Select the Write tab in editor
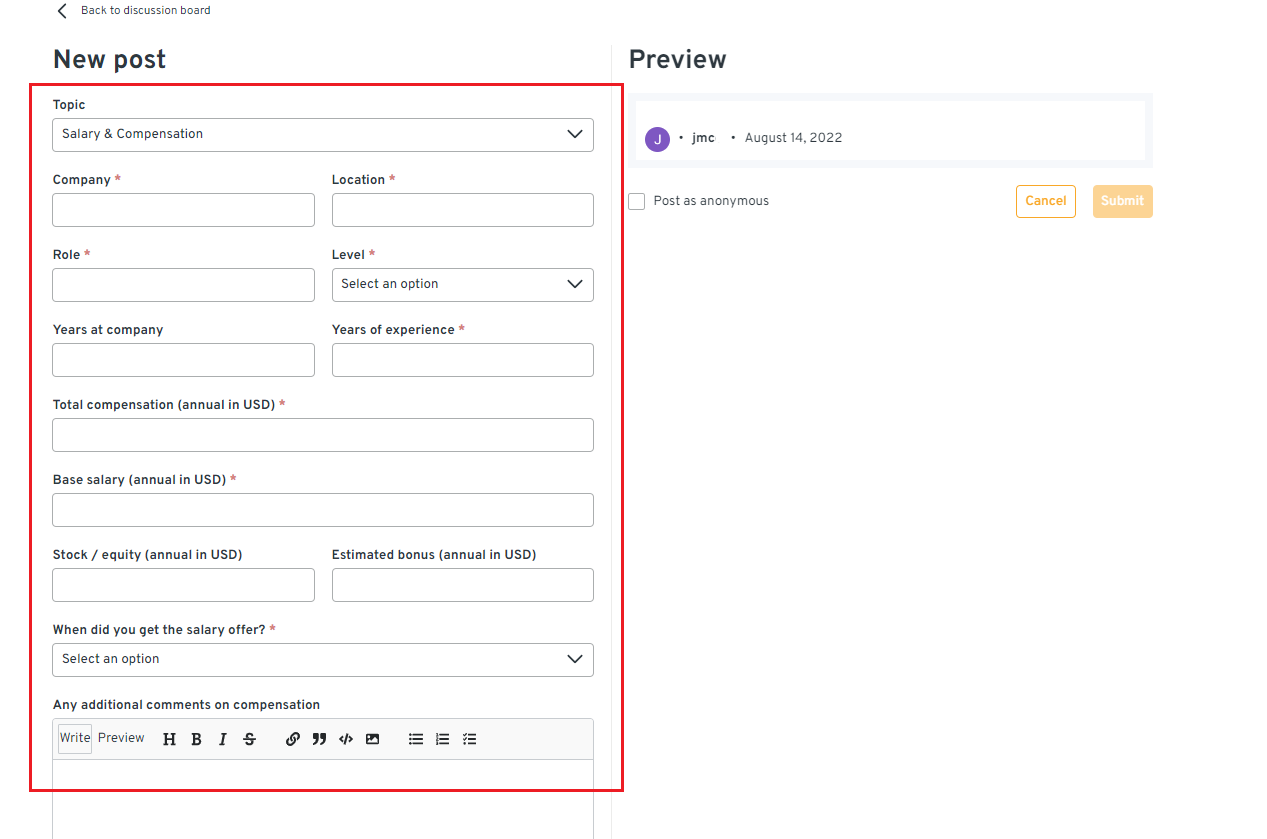Viewport: 1267px width, 839px height. pos(75,738)
